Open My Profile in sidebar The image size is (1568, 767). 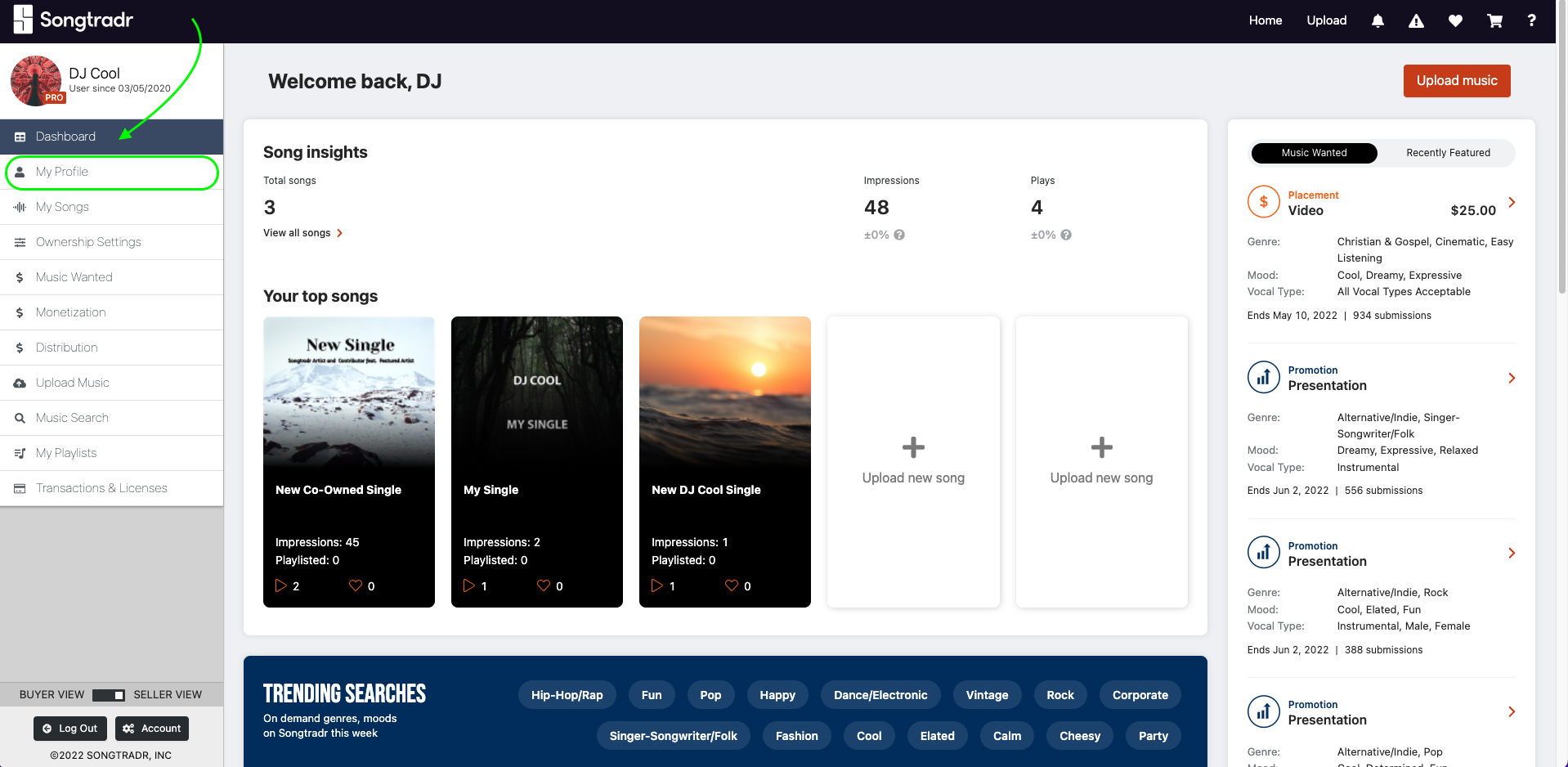pos(111,172)
